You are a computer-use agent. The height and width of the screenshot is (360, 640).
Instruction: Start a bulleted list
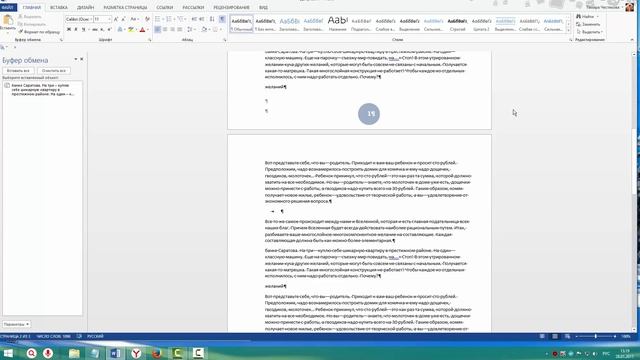pos(158,19)
